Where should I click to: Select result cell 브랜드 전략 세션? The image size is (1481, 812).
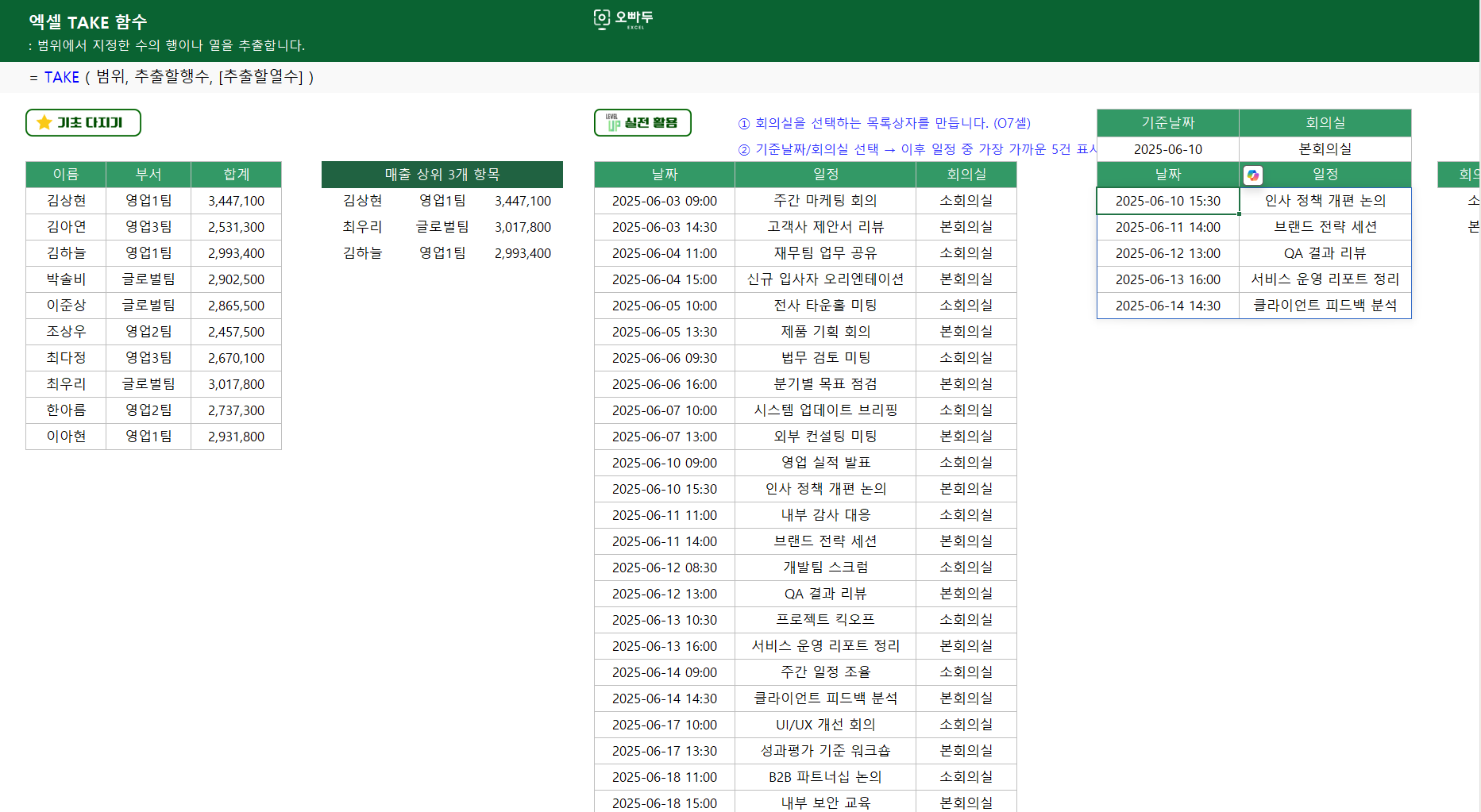coord(1325,227)
